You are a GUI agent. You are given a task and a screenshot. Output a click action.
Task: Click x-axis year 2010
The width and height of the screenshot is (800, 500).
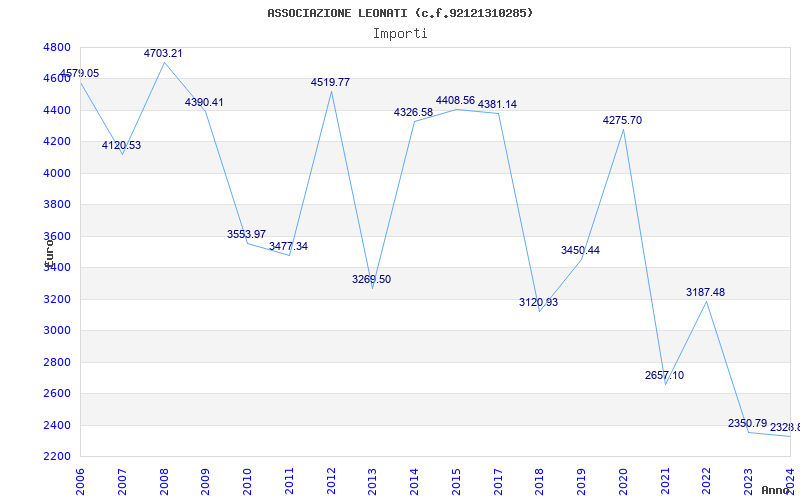[x=247, y=482]
